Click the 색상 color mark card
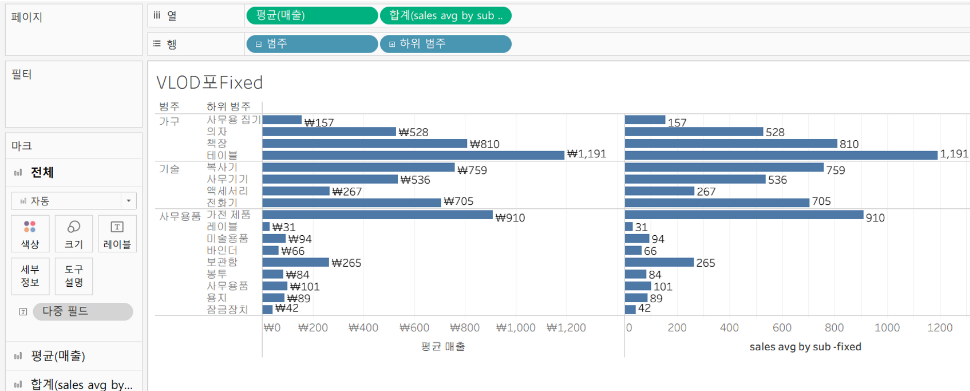 click(29, 233)
